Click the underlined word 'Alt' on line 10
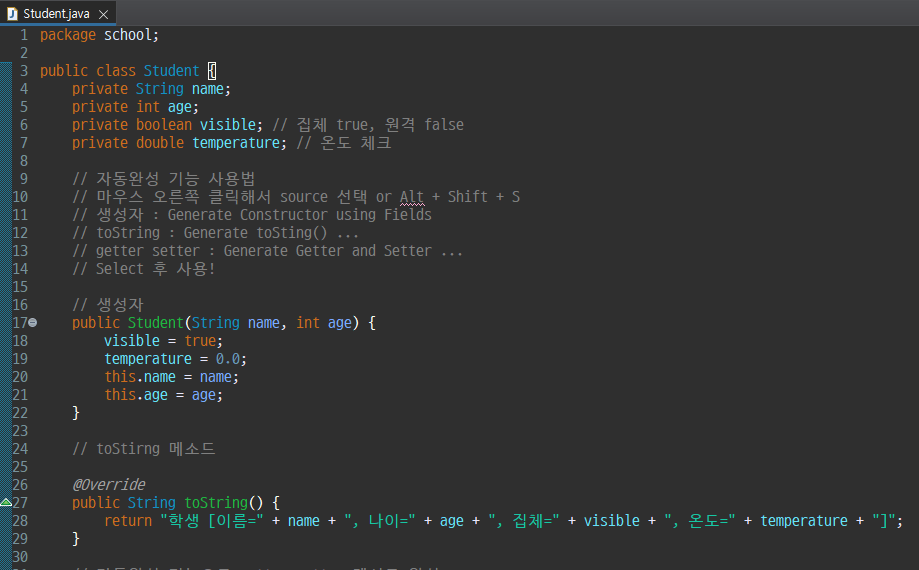This screenshot has width=919, height=570. point(412,197)
